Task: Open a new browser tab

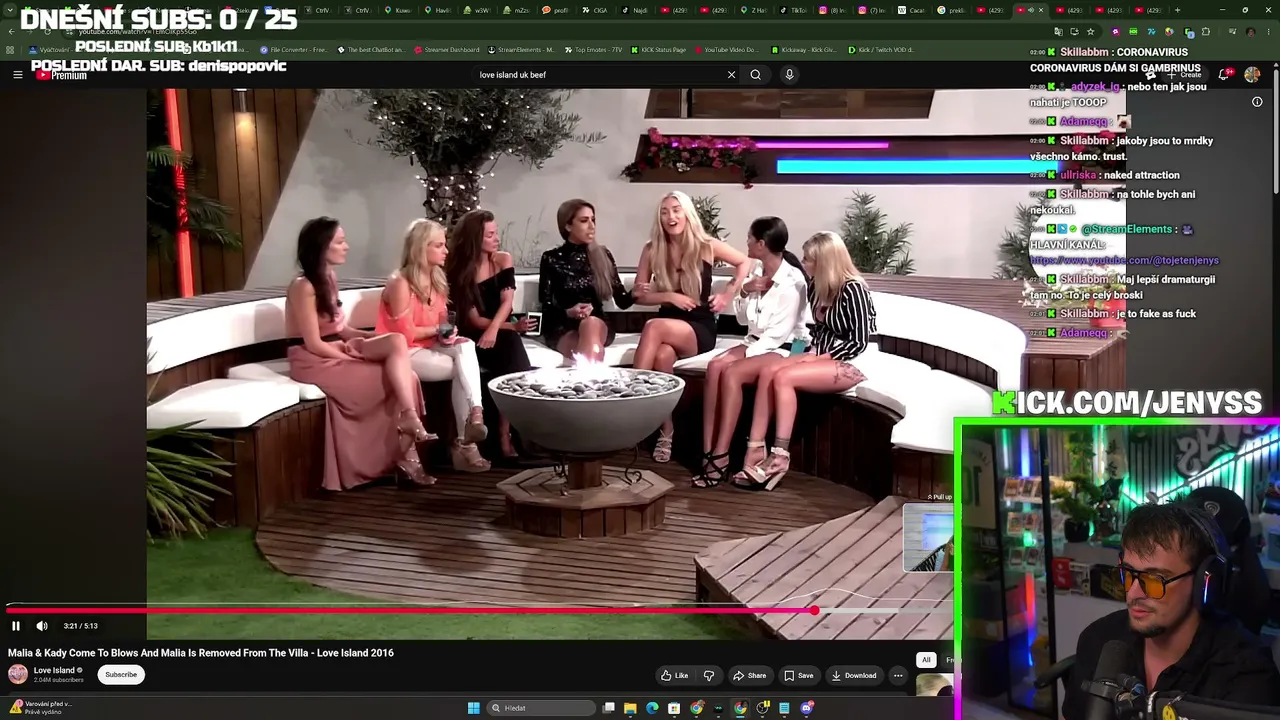Action: (1177, 10)
